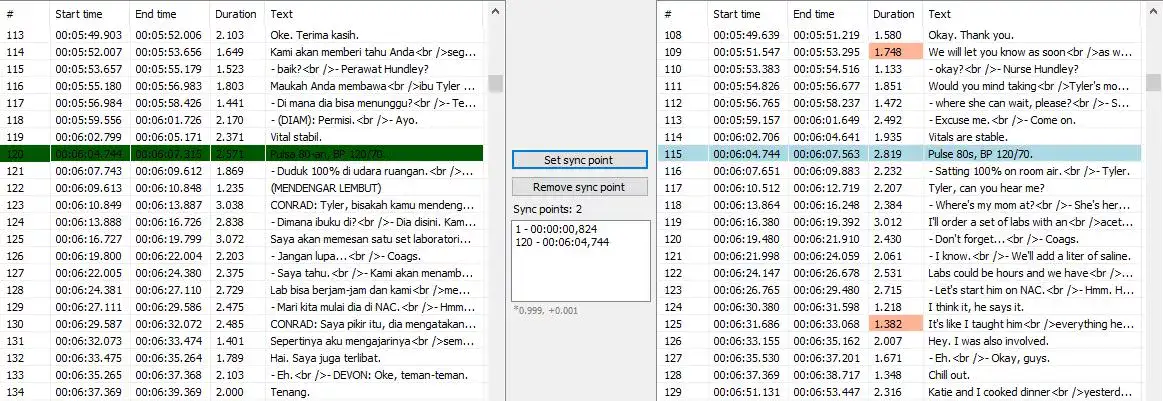Select right row 110 '- okay? - Nurse Hundley?'
Screen dimensions: 1163x401
point(900,69)
